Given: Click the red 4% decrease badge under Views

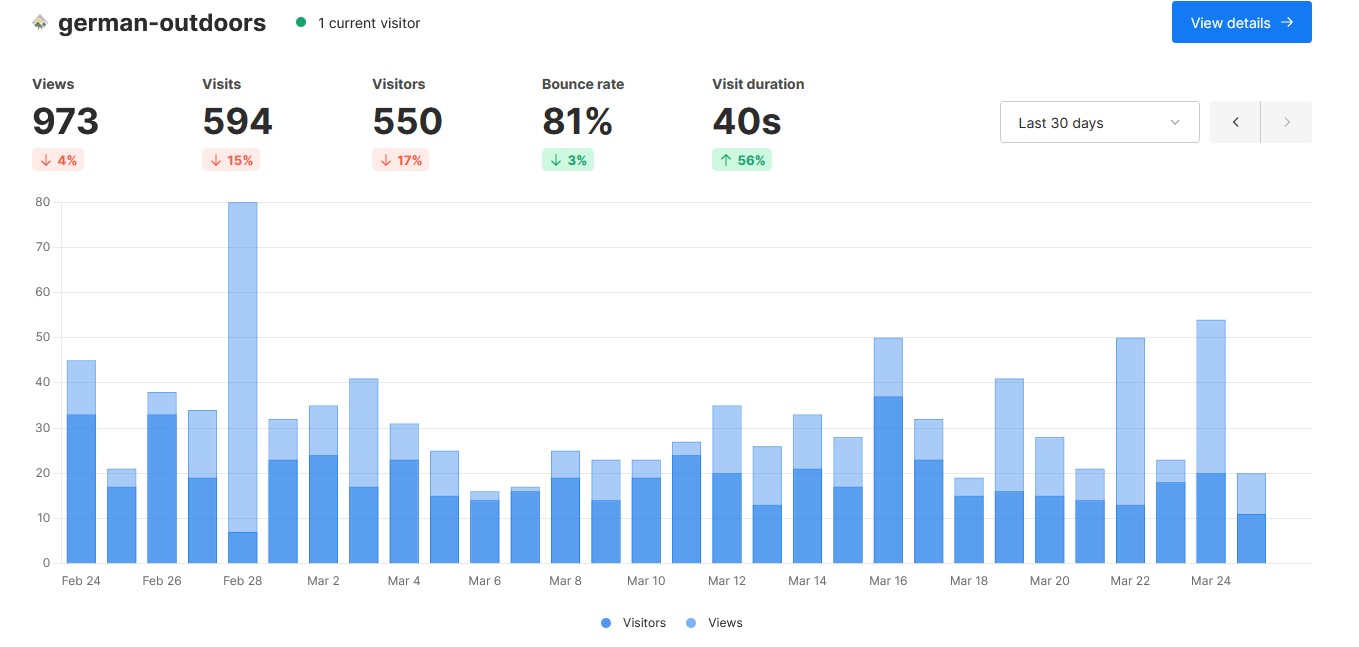Looking at the screenshot, I should click(58, 159).
